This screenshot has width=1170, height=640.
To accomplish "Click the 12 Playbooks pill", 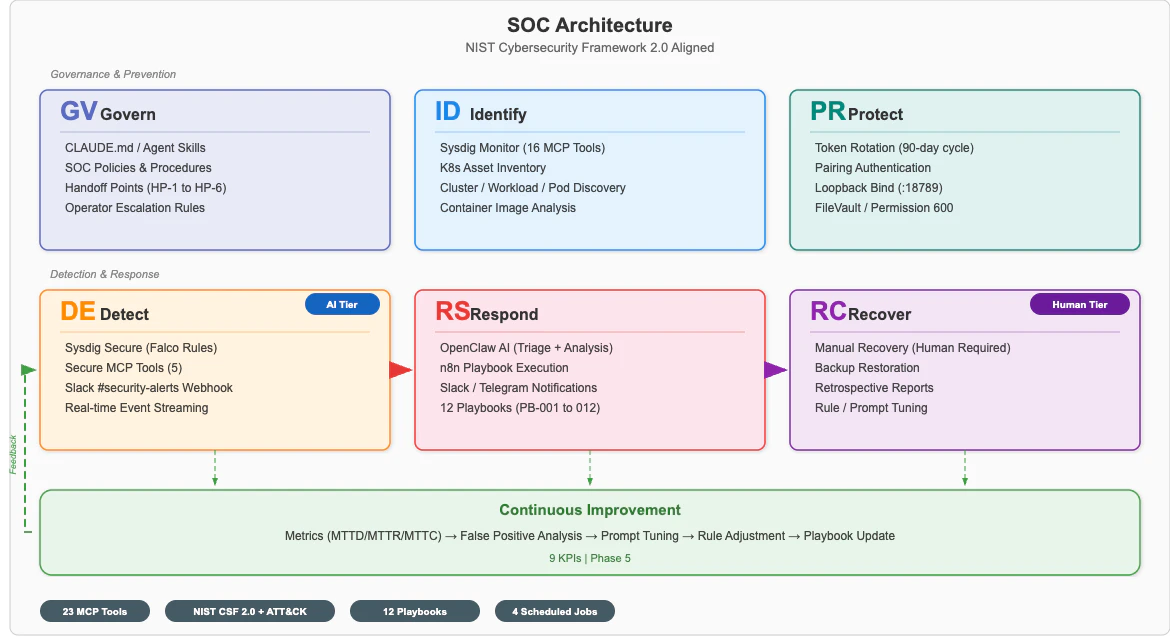I will click(415, 612).
